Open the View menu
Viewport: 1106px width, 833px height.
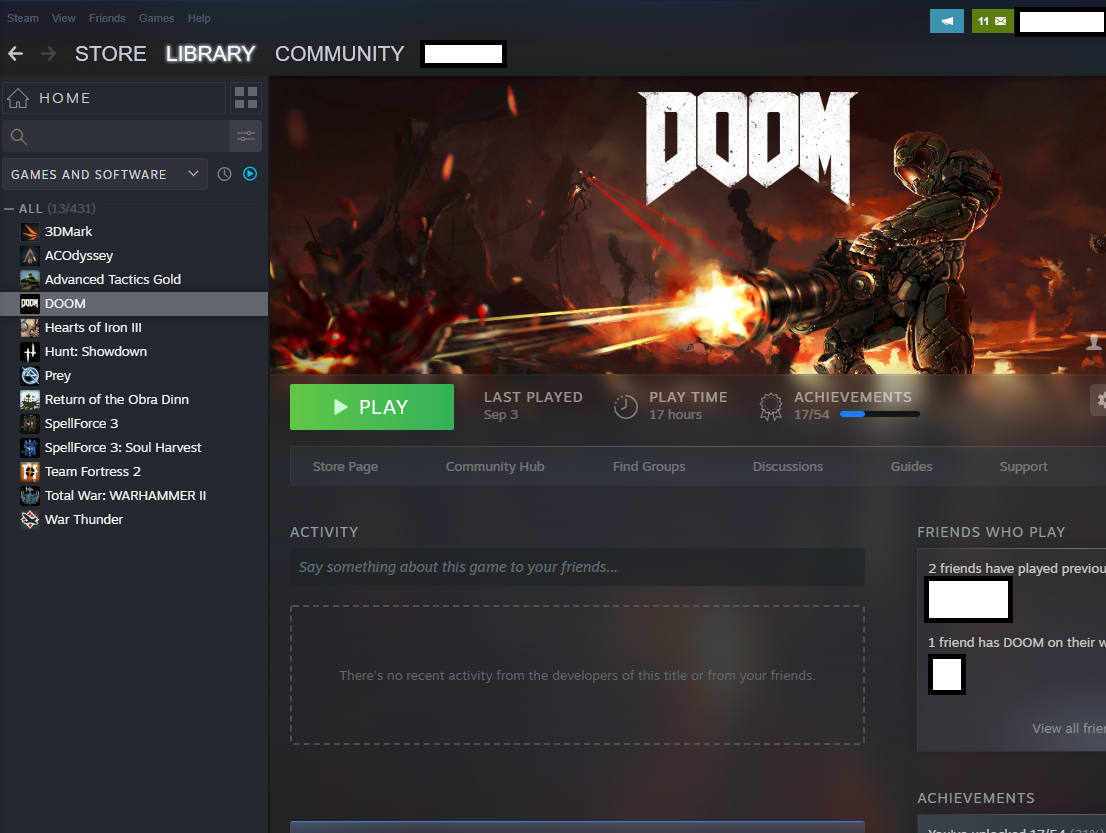63,18
